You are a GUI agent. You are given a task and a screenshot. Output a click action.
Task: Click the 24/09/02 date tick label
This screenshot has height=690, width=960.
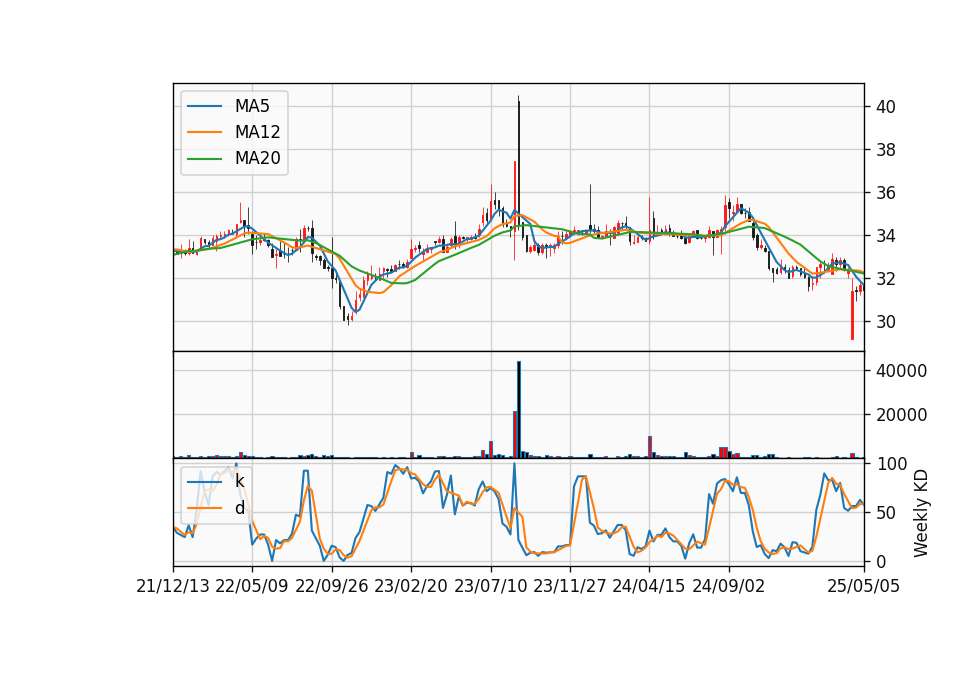(x=729, y=586)
